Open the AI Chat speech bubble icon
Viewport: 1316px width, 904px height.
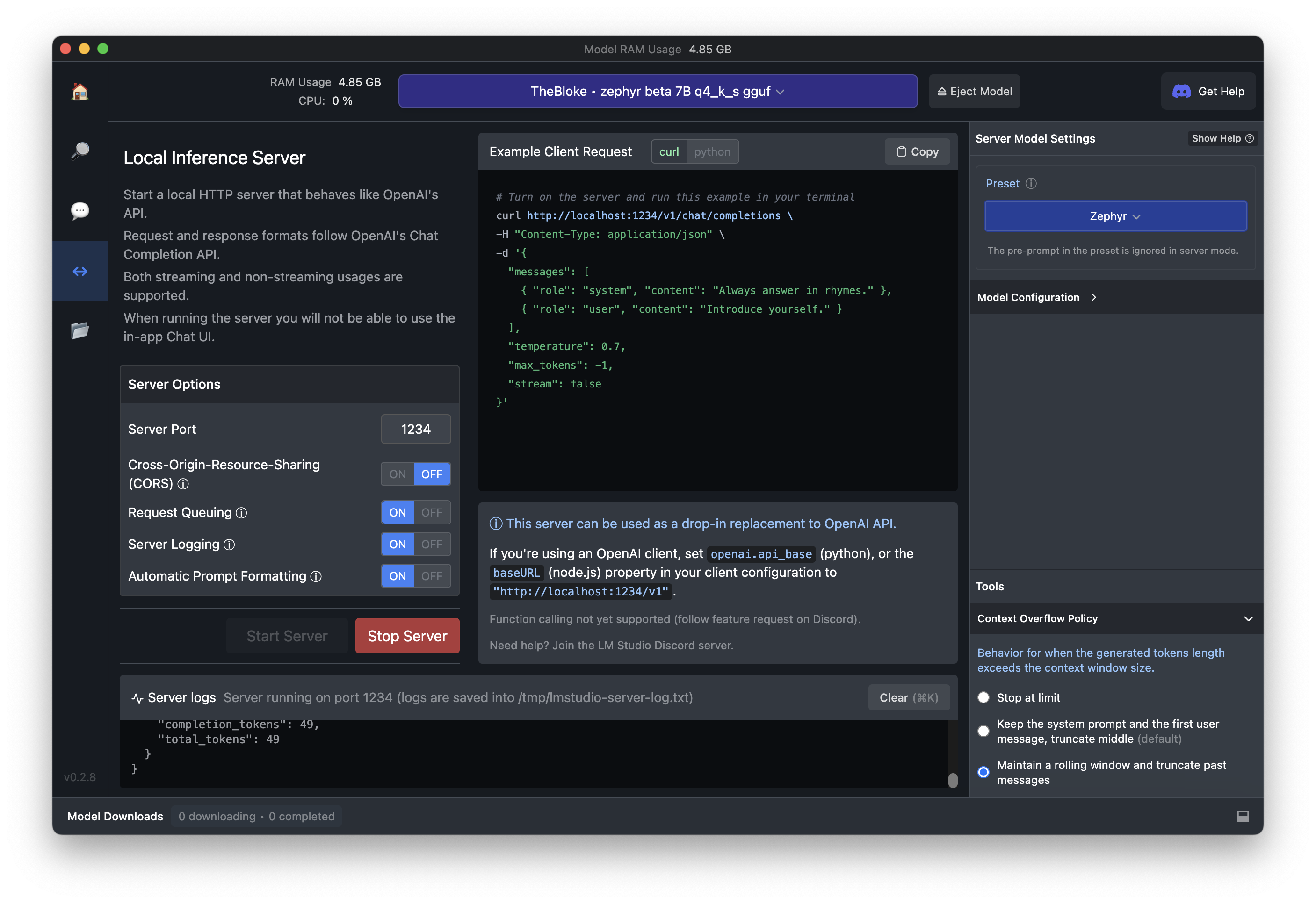(80, 211)
